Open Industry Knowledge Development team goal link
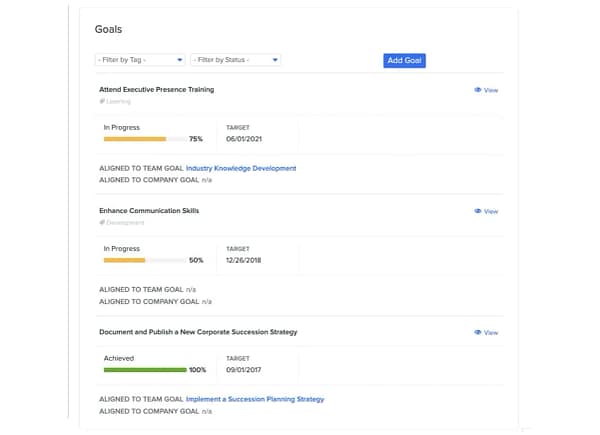Viewport: 600px width, 435px height. pyautogui.click(x=241, y=168)
